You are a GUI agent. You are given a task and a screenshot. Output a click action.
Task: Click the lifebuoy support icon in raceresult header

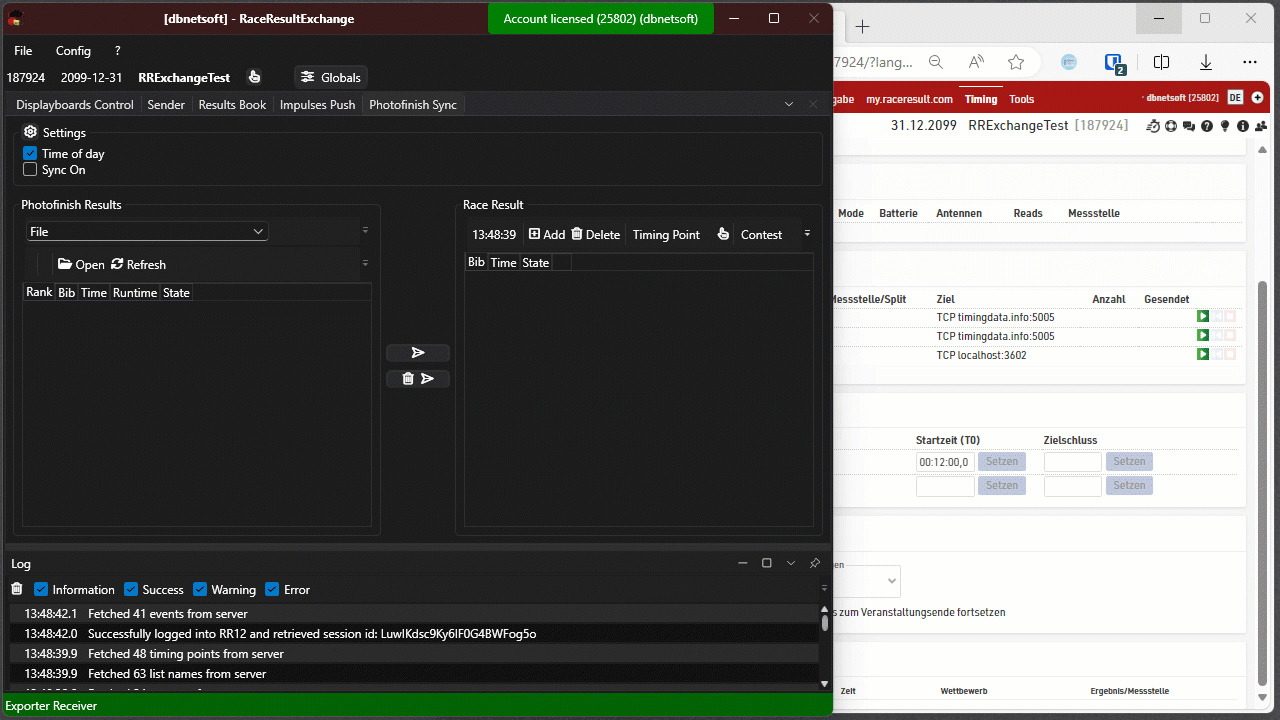[1171, 126]
